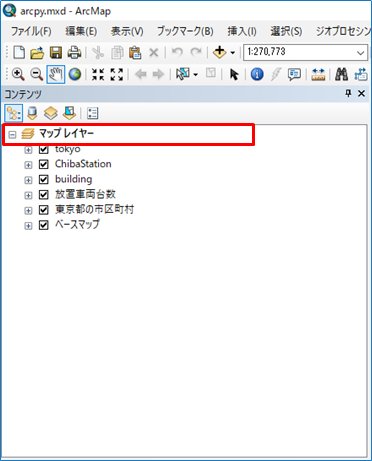Save the map document

pos(56,53)
